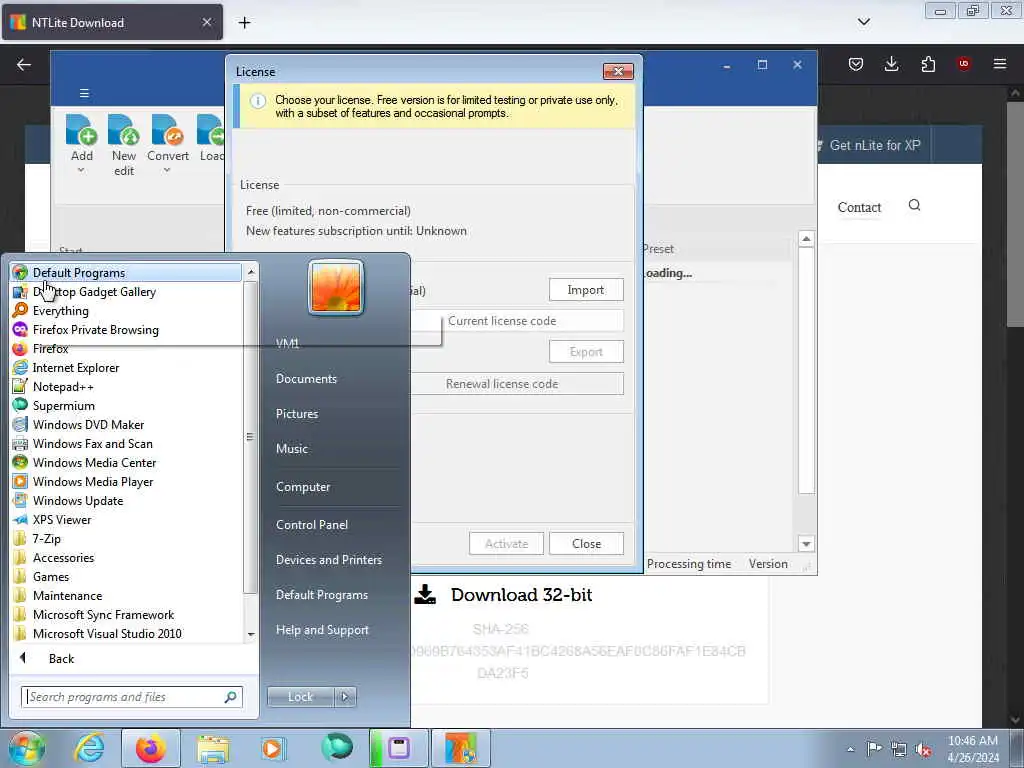Click the Current license code field
The height and width of the screenshot is (768, 1024).
[x=502, y=321]
